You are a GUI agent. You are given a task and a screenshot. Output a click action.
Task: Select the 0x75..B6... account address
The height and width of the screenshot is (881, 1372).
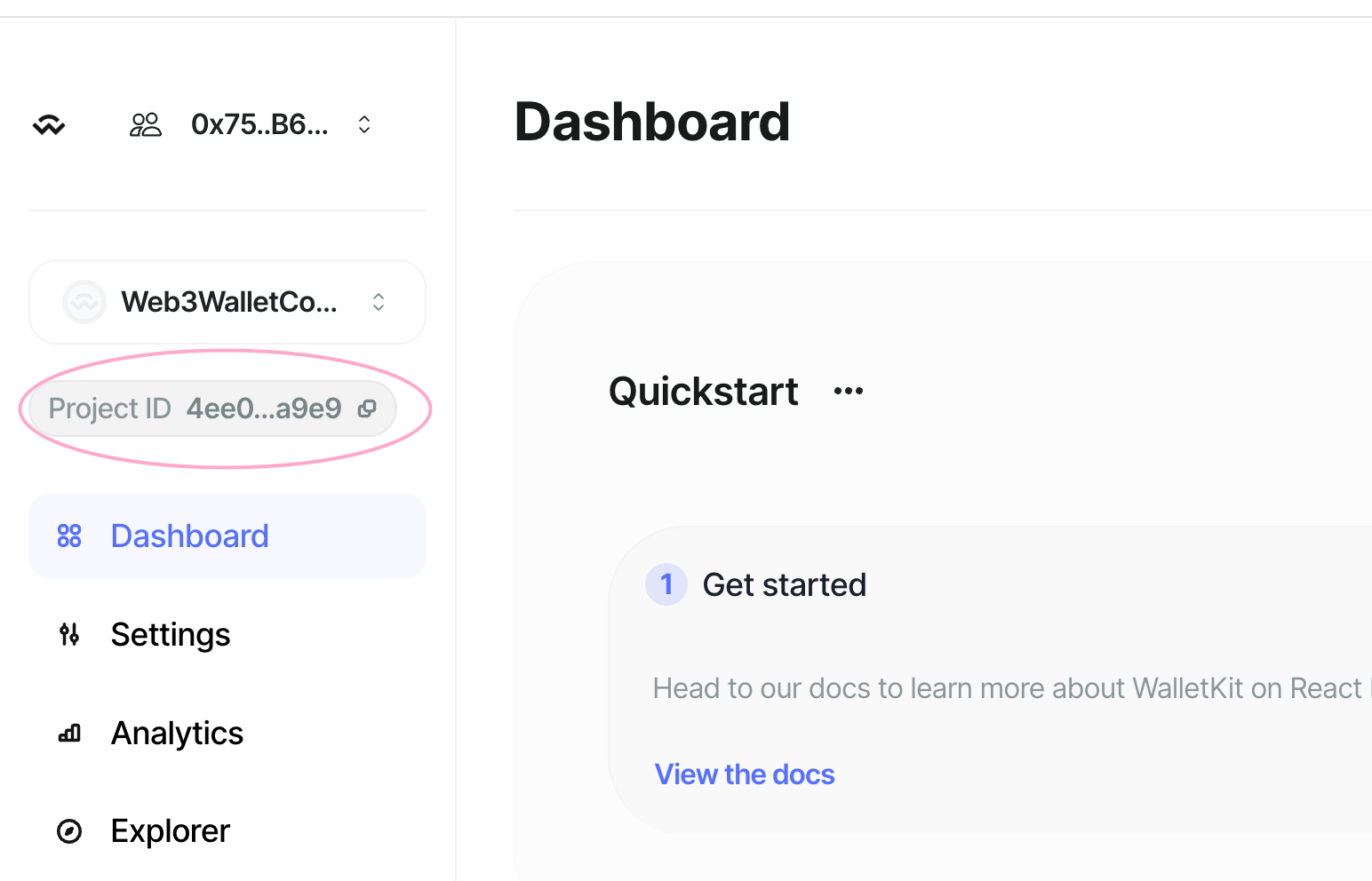pyautogui.click(x=259, y=124)
